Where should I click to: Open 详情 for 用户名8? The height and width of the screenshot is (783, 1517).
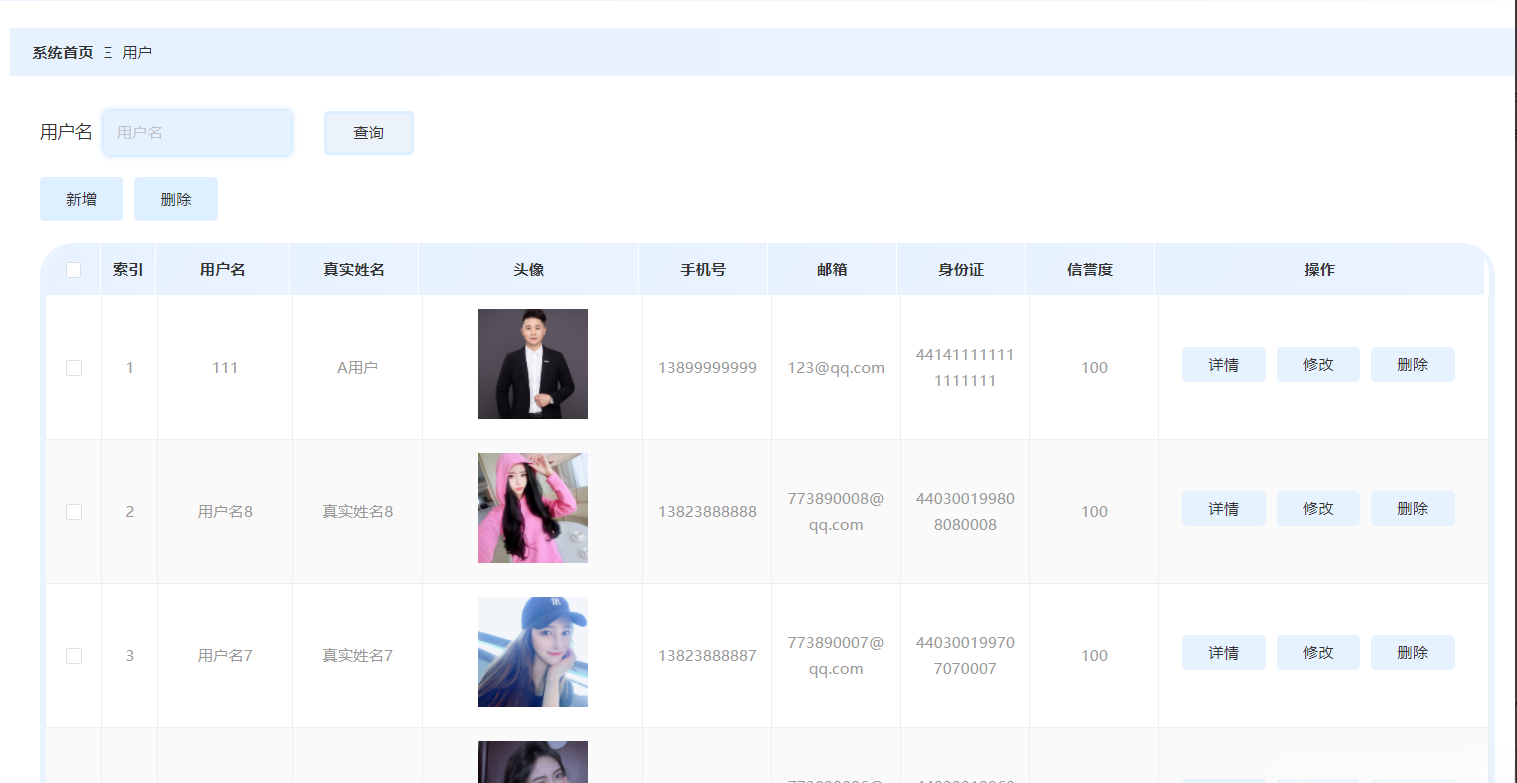1224,509
